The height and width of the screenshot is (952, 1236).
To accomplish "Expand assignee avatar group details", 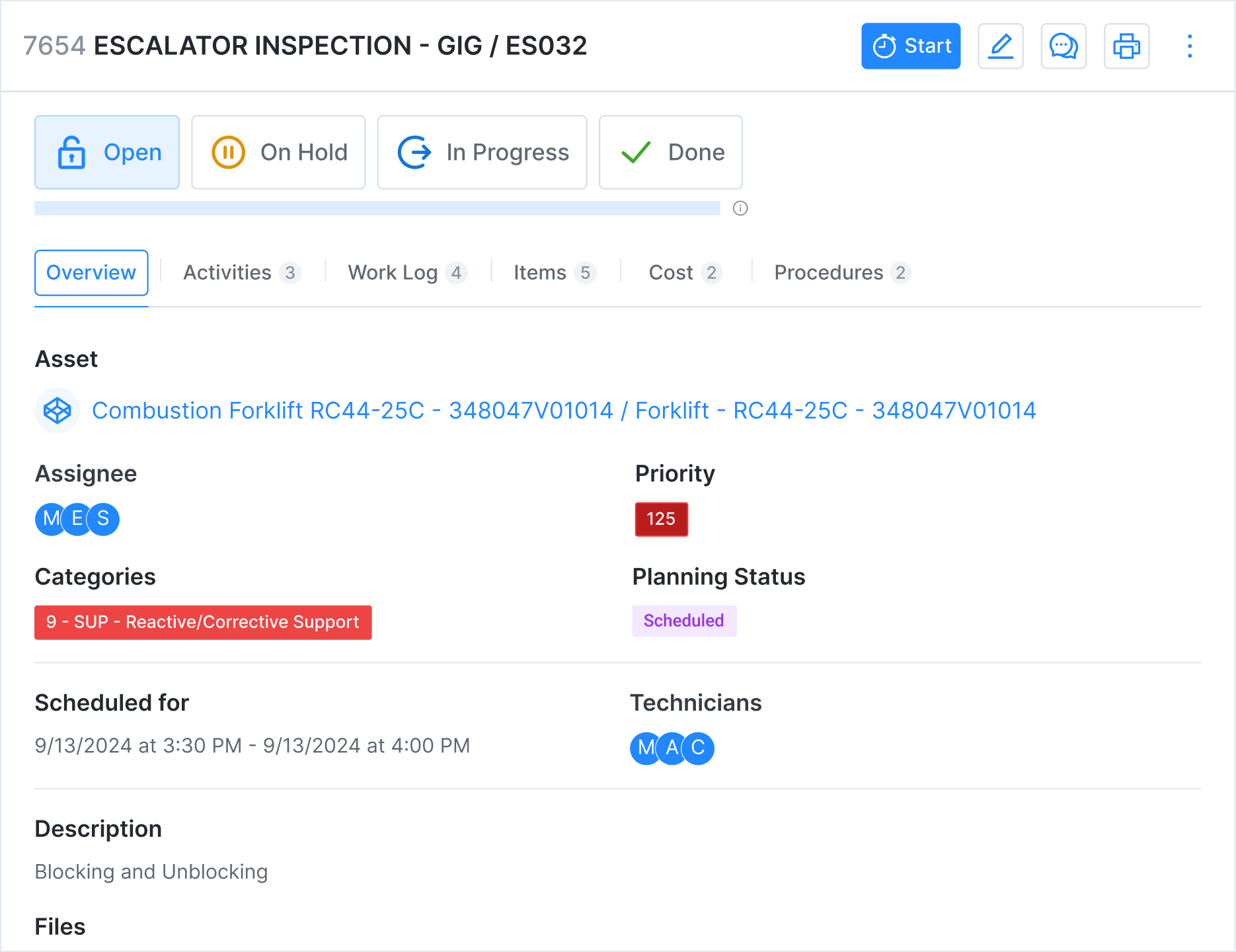I will click(x=77, y=520).
